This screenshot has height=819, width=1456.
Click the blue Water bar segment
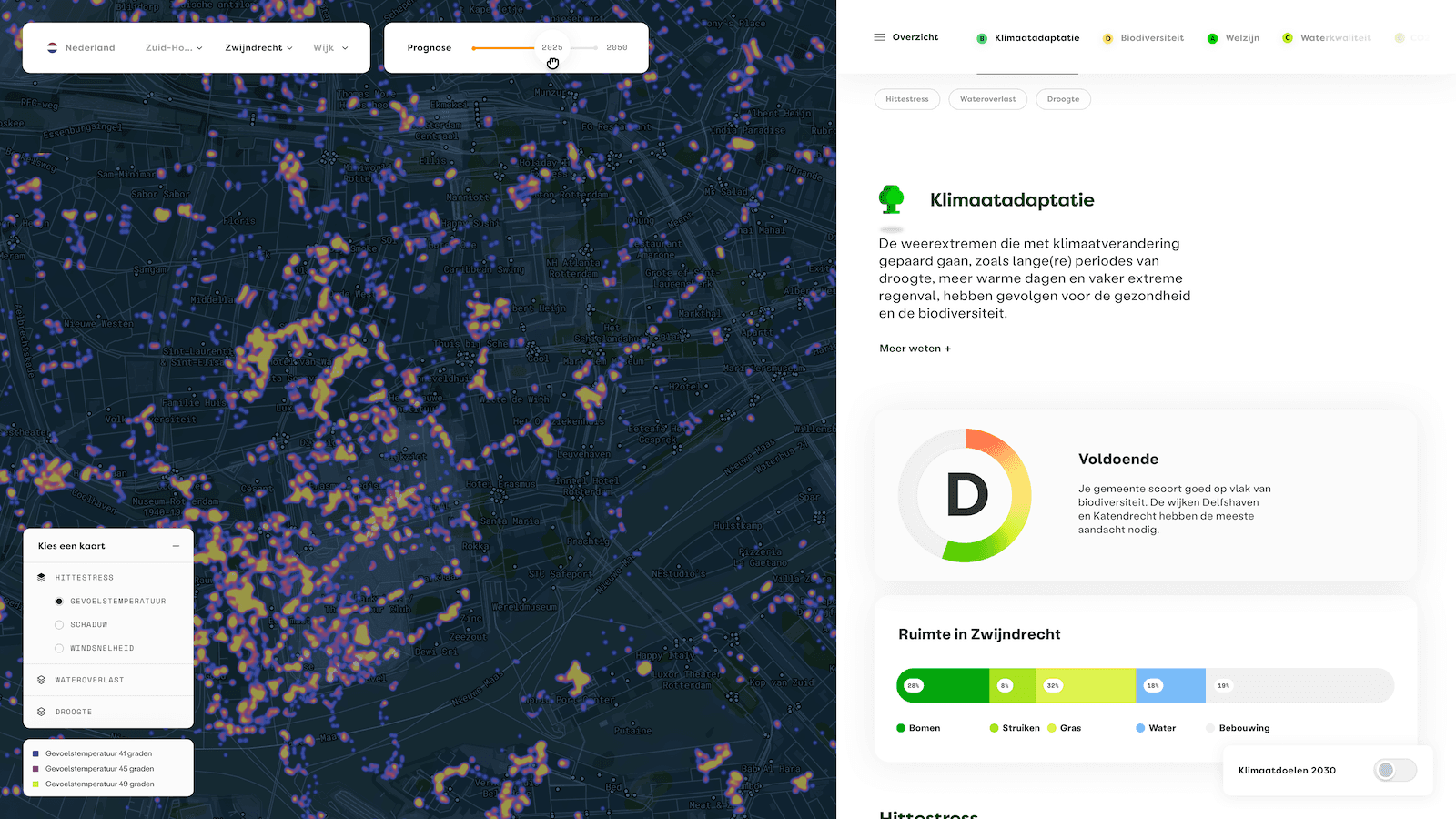tap(1170, 685)
